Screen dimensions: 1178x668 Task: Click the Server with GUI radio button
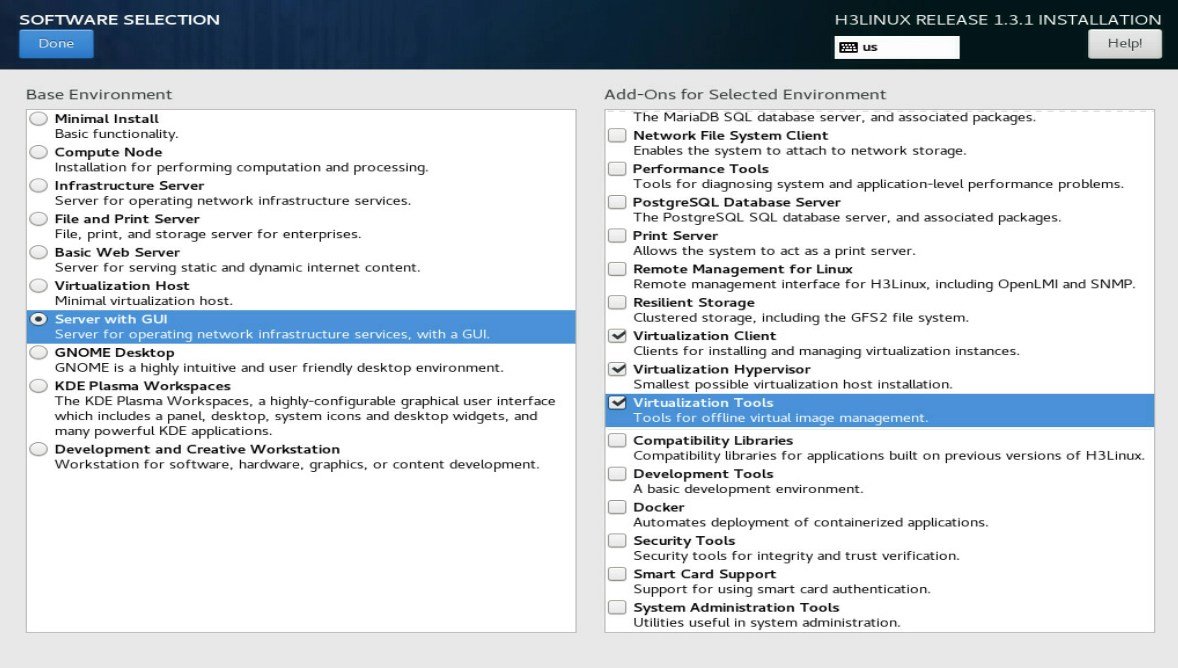[x=38, y=319]
